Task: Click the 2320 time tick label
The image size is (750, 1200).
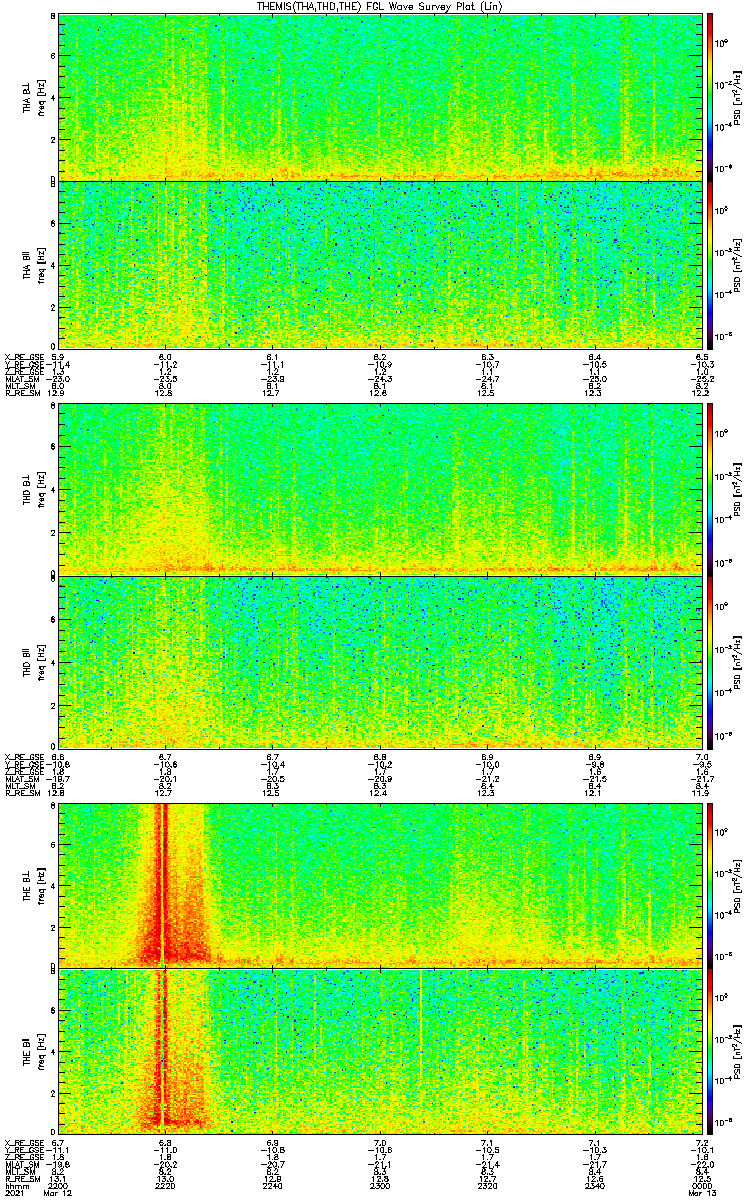Action: 488,1184
